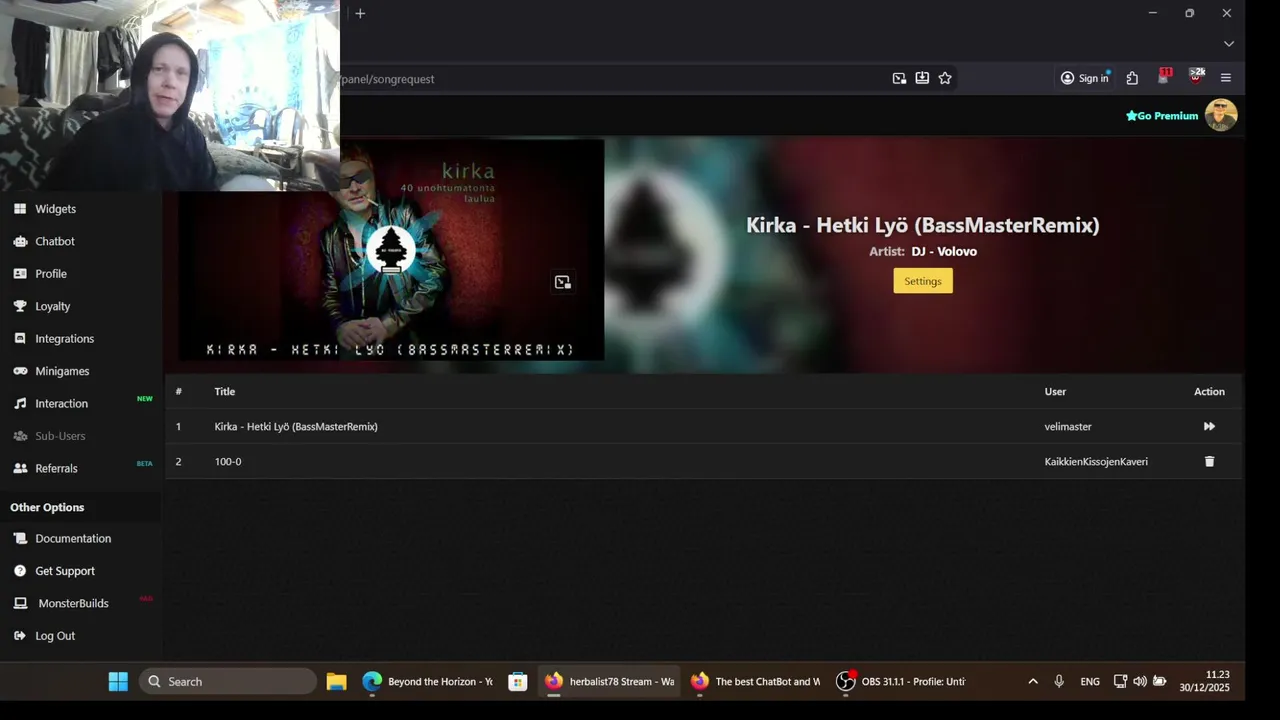The width and height of the screenshot is (1280, 720).
Task: Open the Firefox hamburger menu
Action: coord(1226,78)
